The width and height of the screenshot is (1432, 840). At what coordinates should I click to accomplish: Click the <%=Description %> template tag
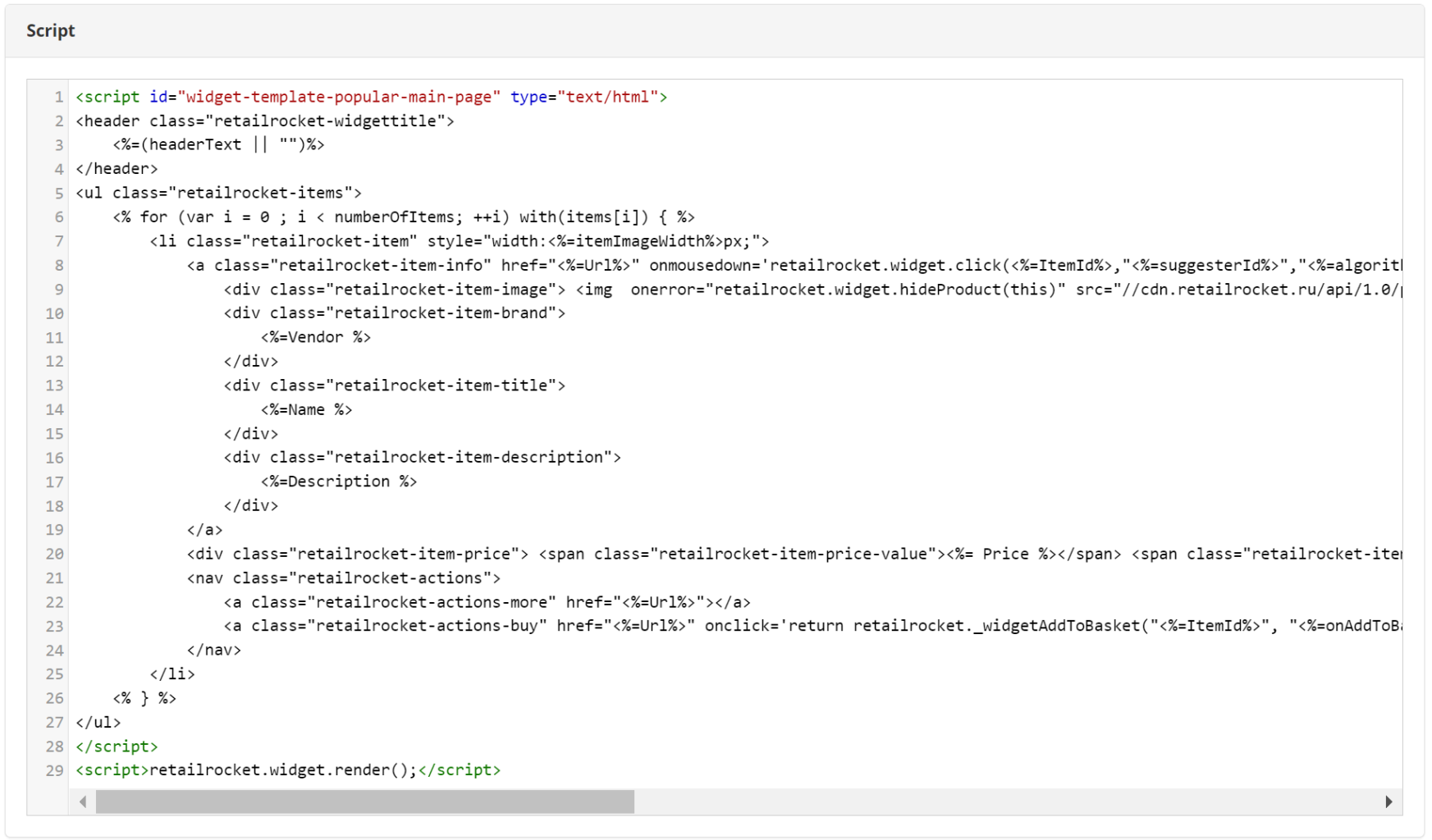click(339, 482)
